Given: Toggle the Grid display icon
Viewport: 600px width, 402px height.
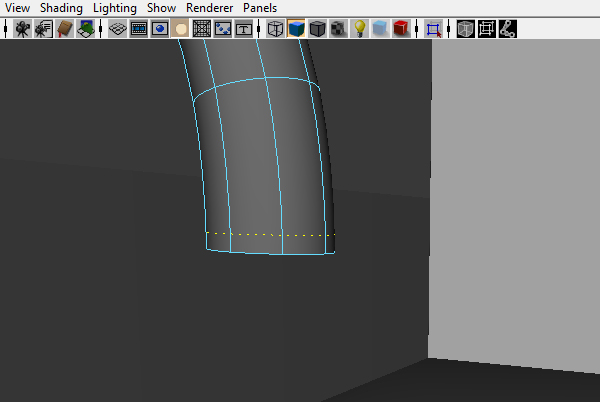Looking at the screenshot, I should click(117, 29).
